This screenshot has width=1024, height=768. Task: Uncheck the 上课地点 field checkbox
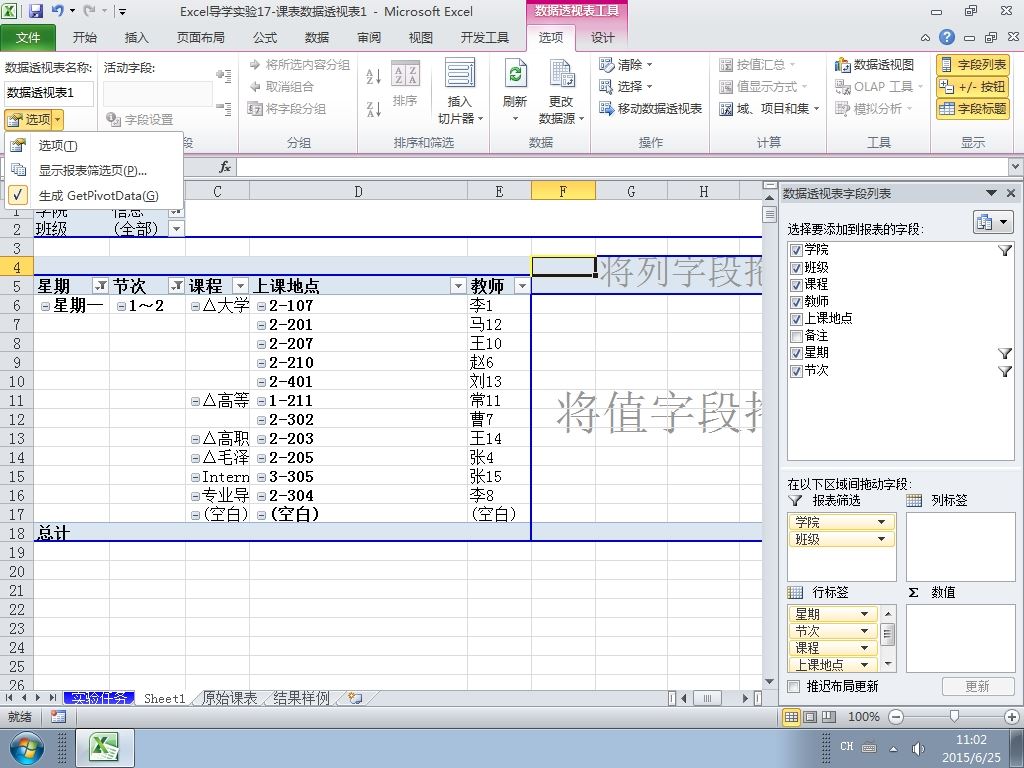(796, 319)
